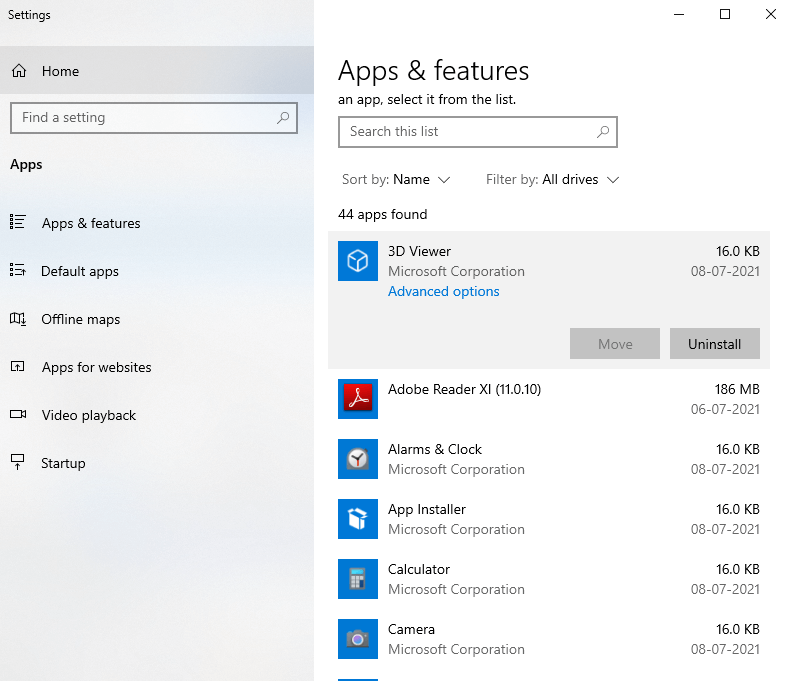Open the Offline maps page
The image size is (785, 681).
157,319
